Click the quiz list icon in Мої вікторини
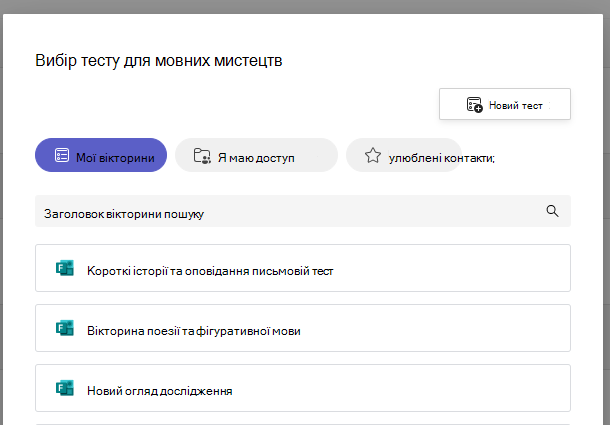The width and height of the screenshot is (610, 425). click(62, 155)
